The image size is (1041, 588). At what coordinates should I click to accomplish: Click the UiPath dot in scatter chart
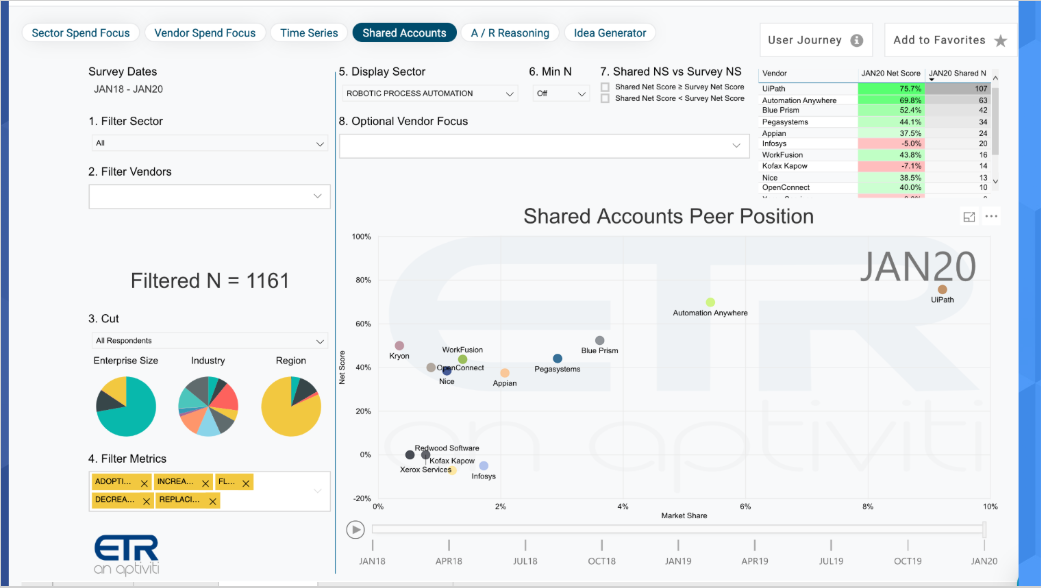pos(942,289)
